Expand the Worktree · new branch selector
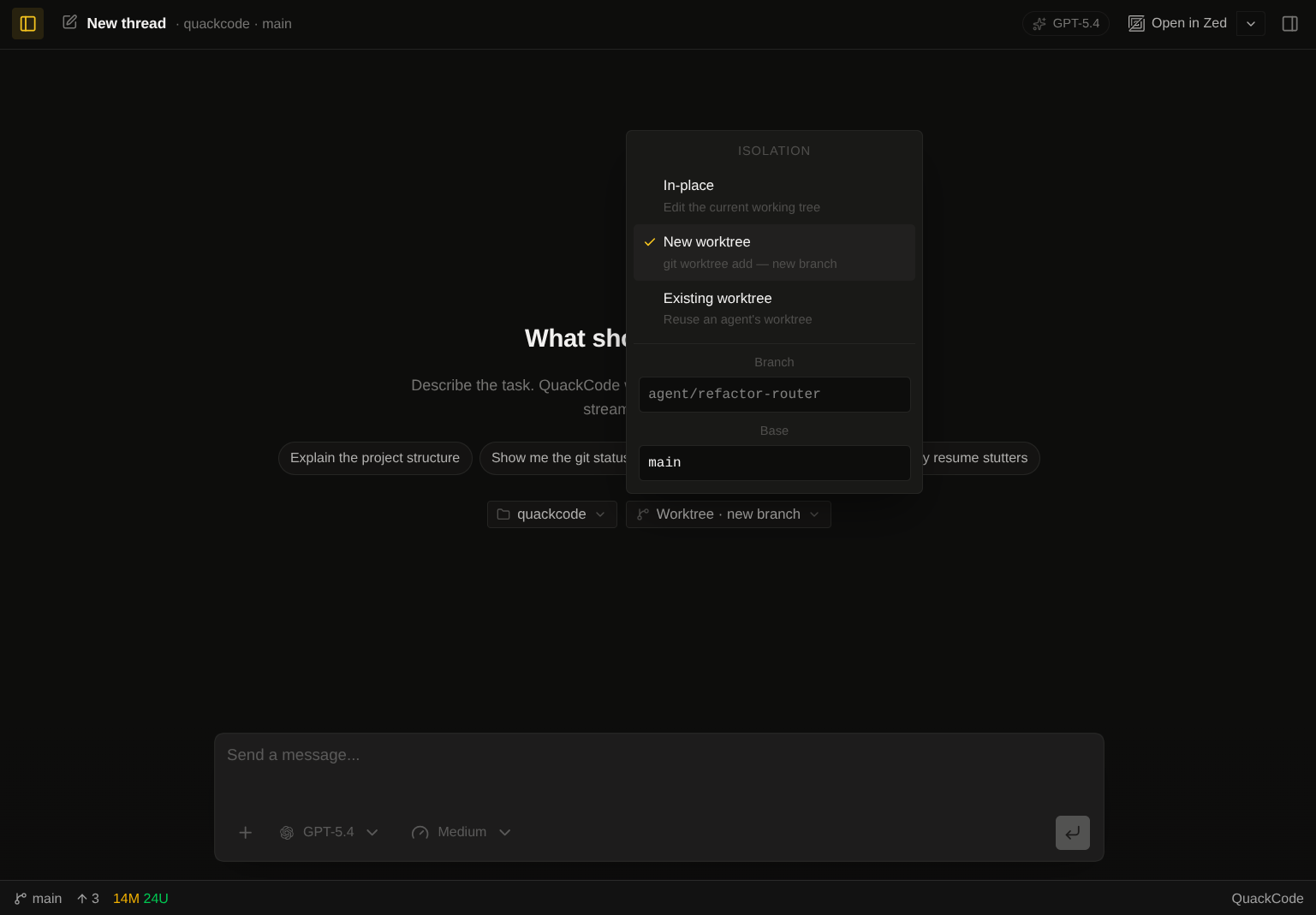Screen dimensions: 1316x915 coord(728,514)
